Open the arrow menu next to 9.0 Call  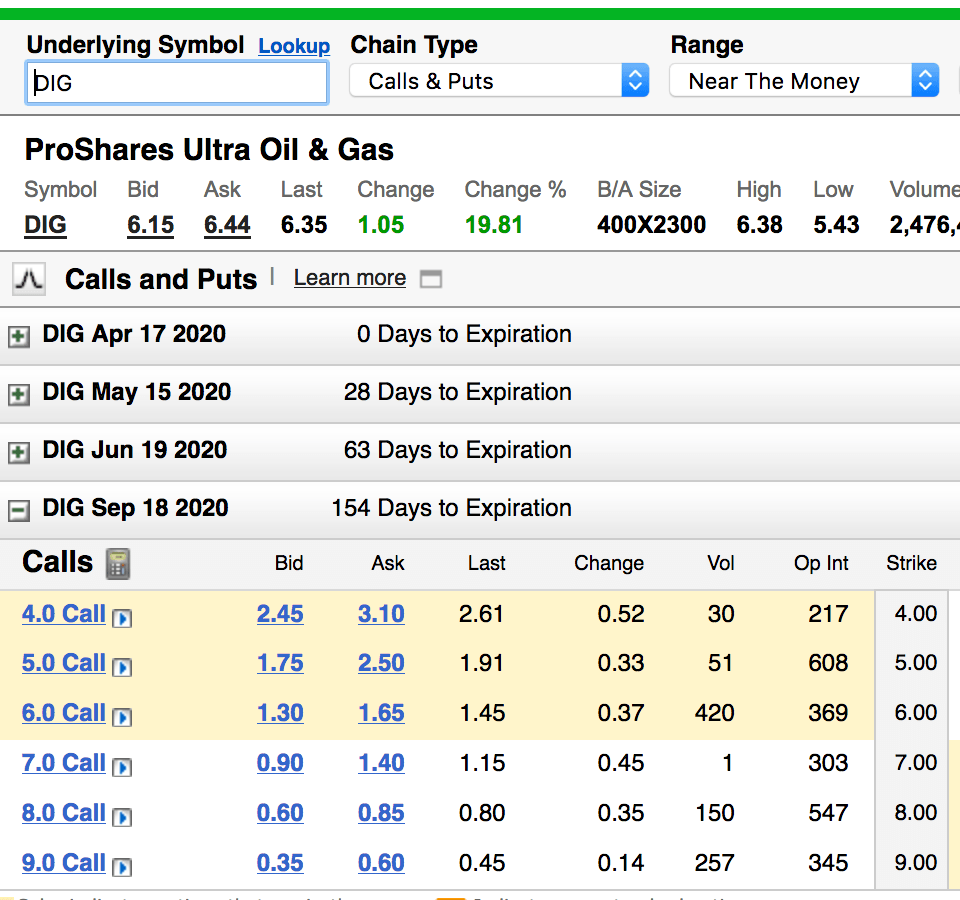click(122, 866)
